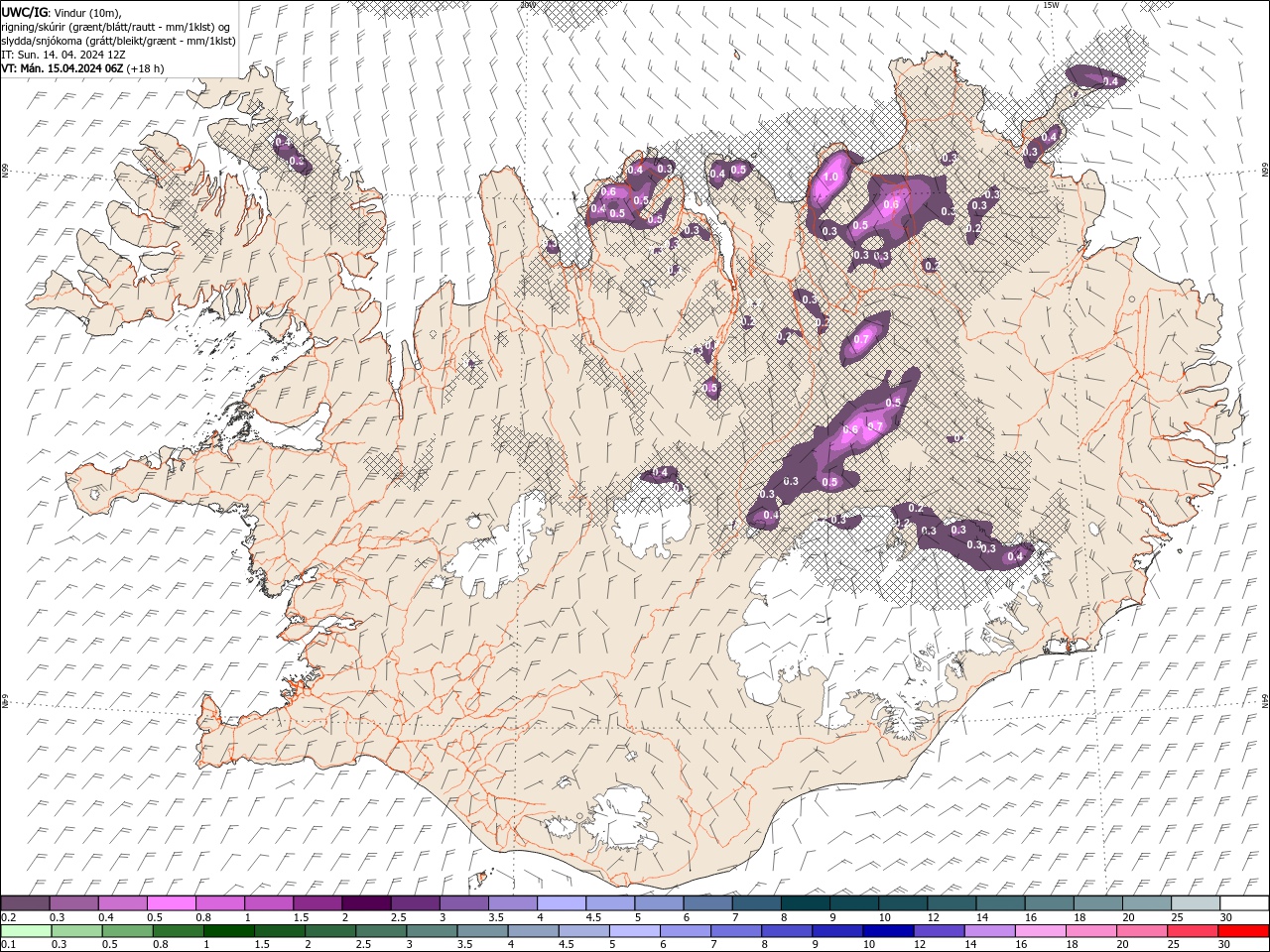Pick the pale green 0.1–0.3 swatch in lower legend

tap(26, 931)
